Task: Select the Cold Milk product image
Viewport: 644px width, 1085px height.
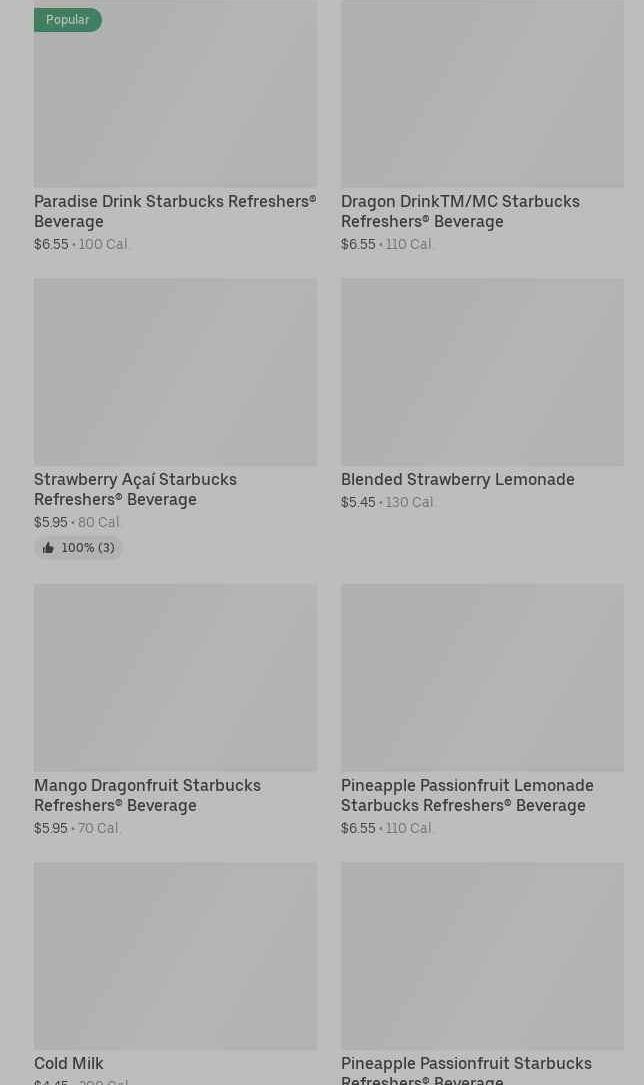Action: pos(176,956)
